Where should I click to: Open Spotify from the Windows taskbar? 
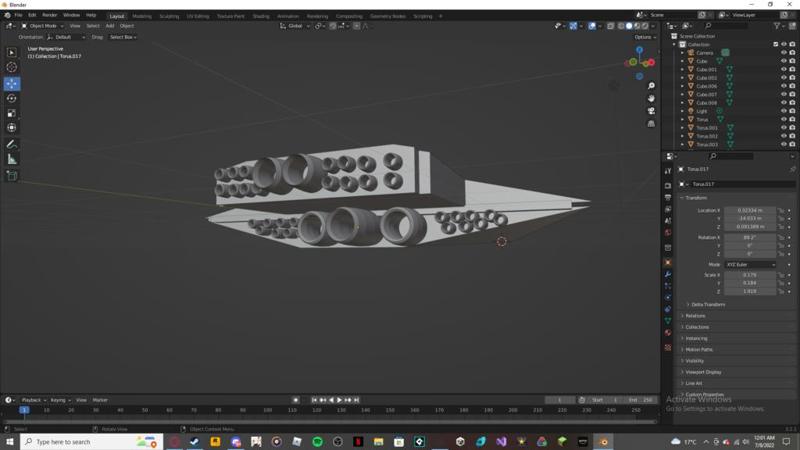[x=317, y=442]
